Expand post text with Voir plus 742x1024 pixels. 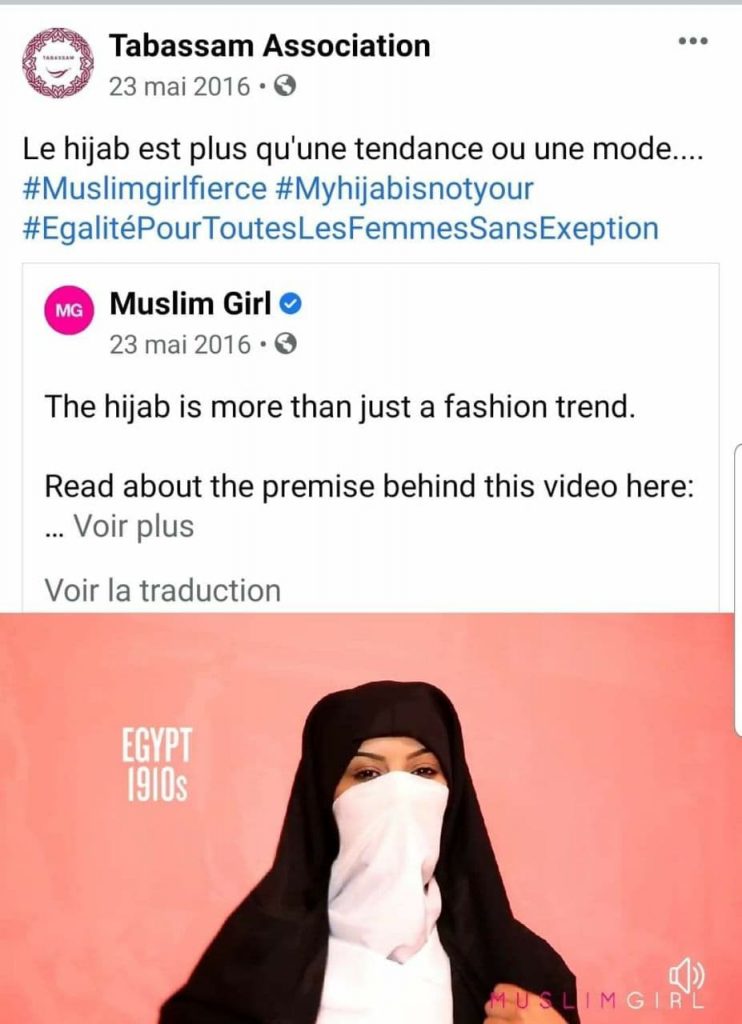coord(133,526)
